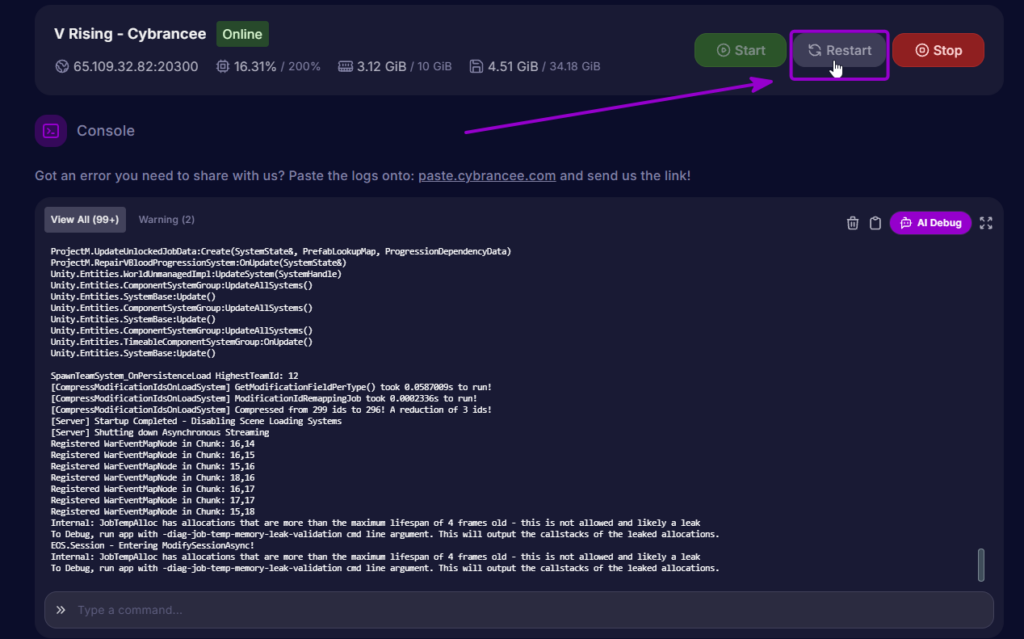
Task: Open the paste.cybrancee.com link
Action: coord(487,176)
